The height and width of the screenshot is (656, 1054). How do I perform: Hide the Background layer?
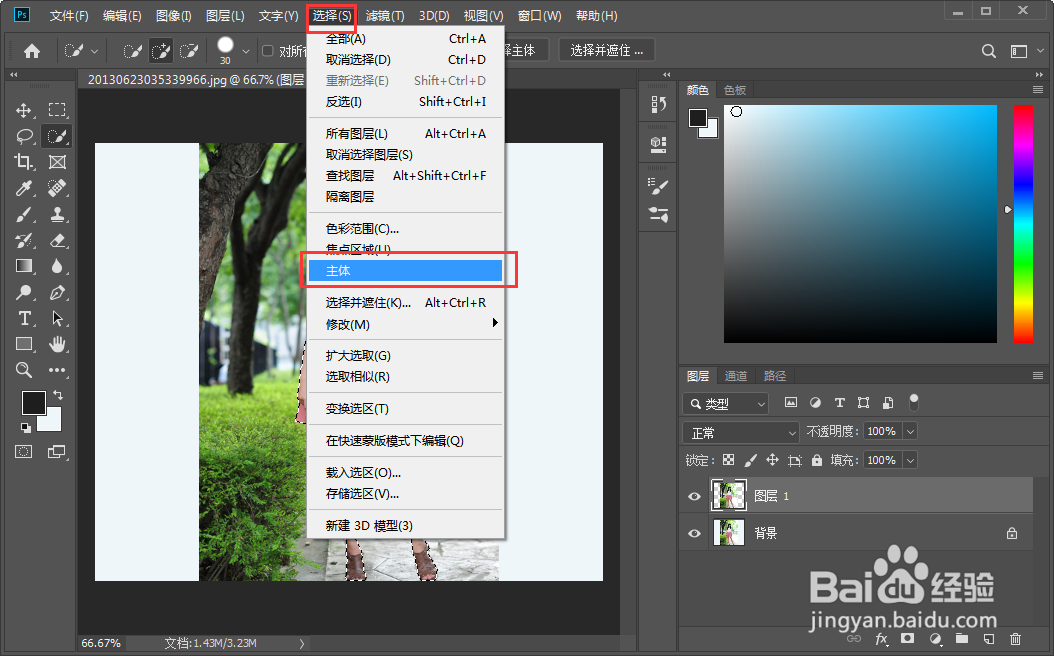pyautogui.click(x=694, y=532)
